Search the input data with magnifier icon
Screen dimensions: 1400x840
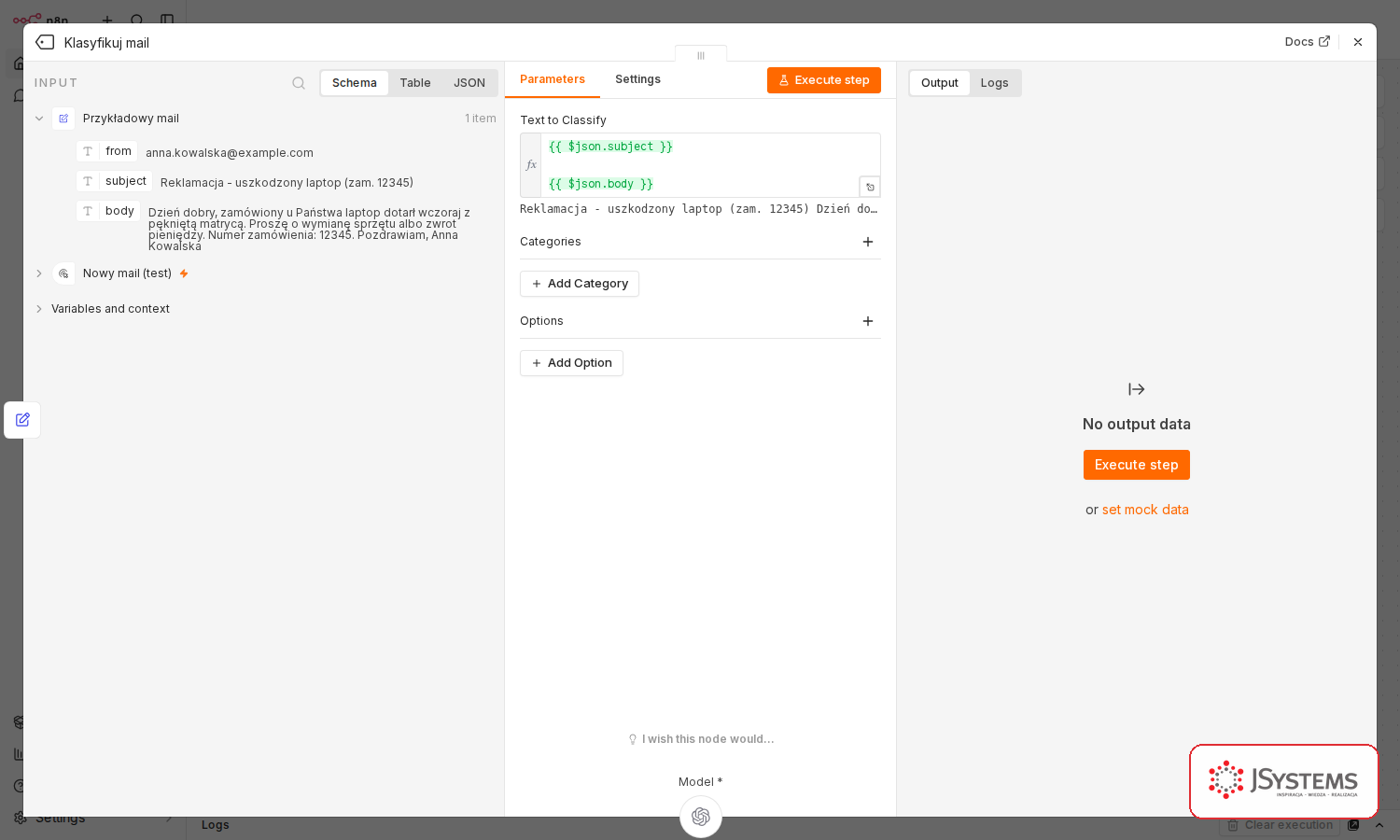299,83
